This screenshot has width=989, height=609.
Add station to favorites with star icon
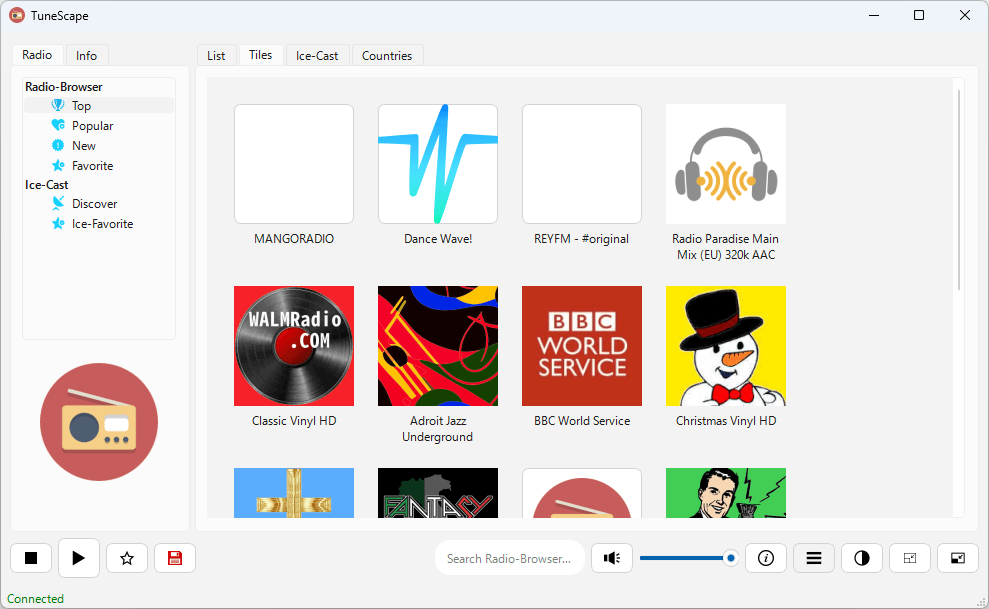127,558
